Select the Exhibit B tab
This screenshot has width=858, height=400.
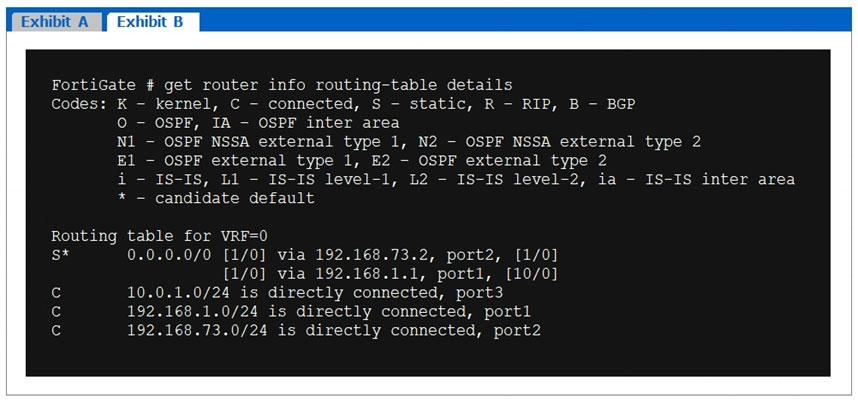150,21
